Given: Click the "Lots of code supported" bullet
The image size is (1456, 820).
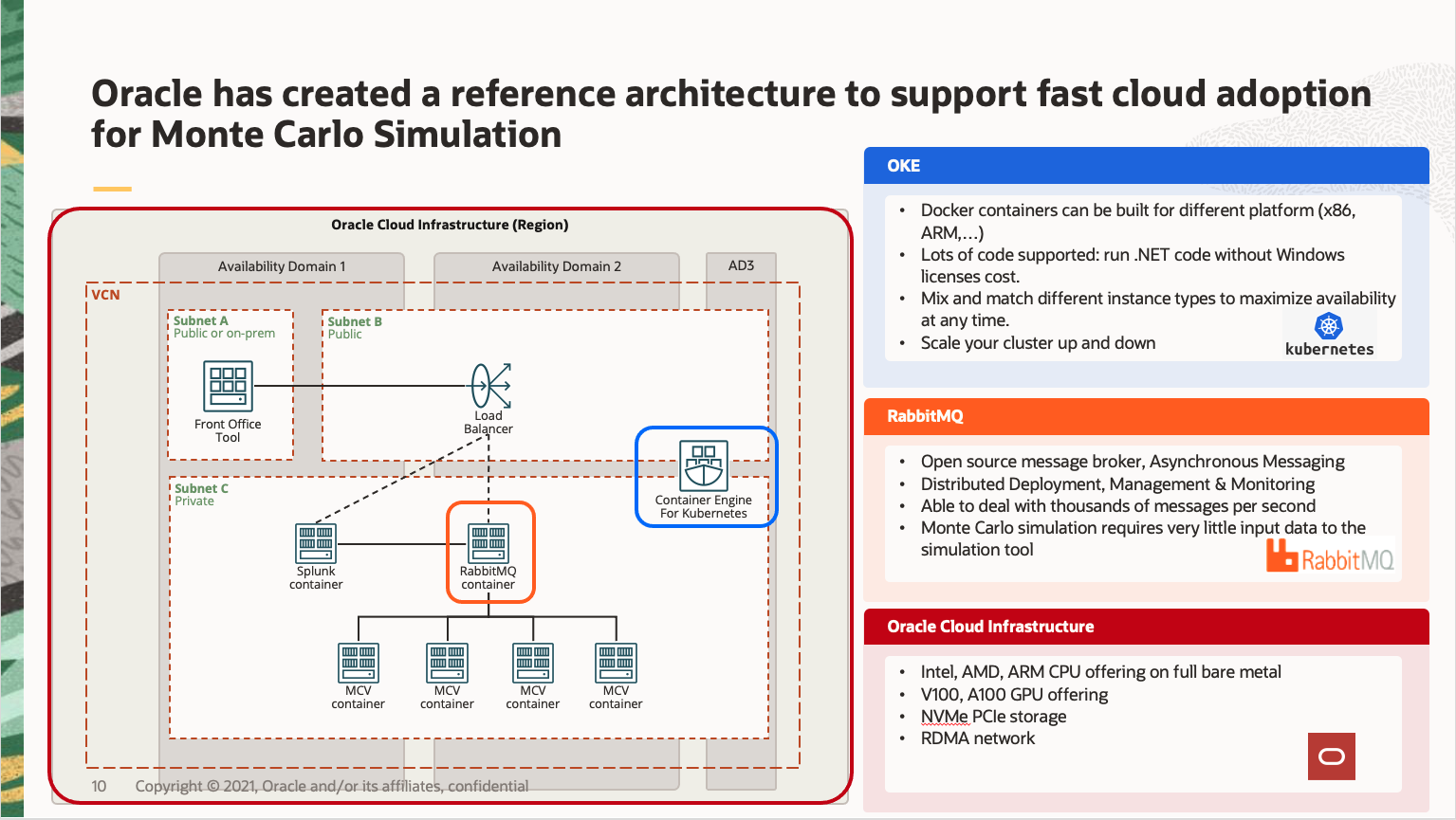Looking at the screenshot, I should tap(1133, 266).
